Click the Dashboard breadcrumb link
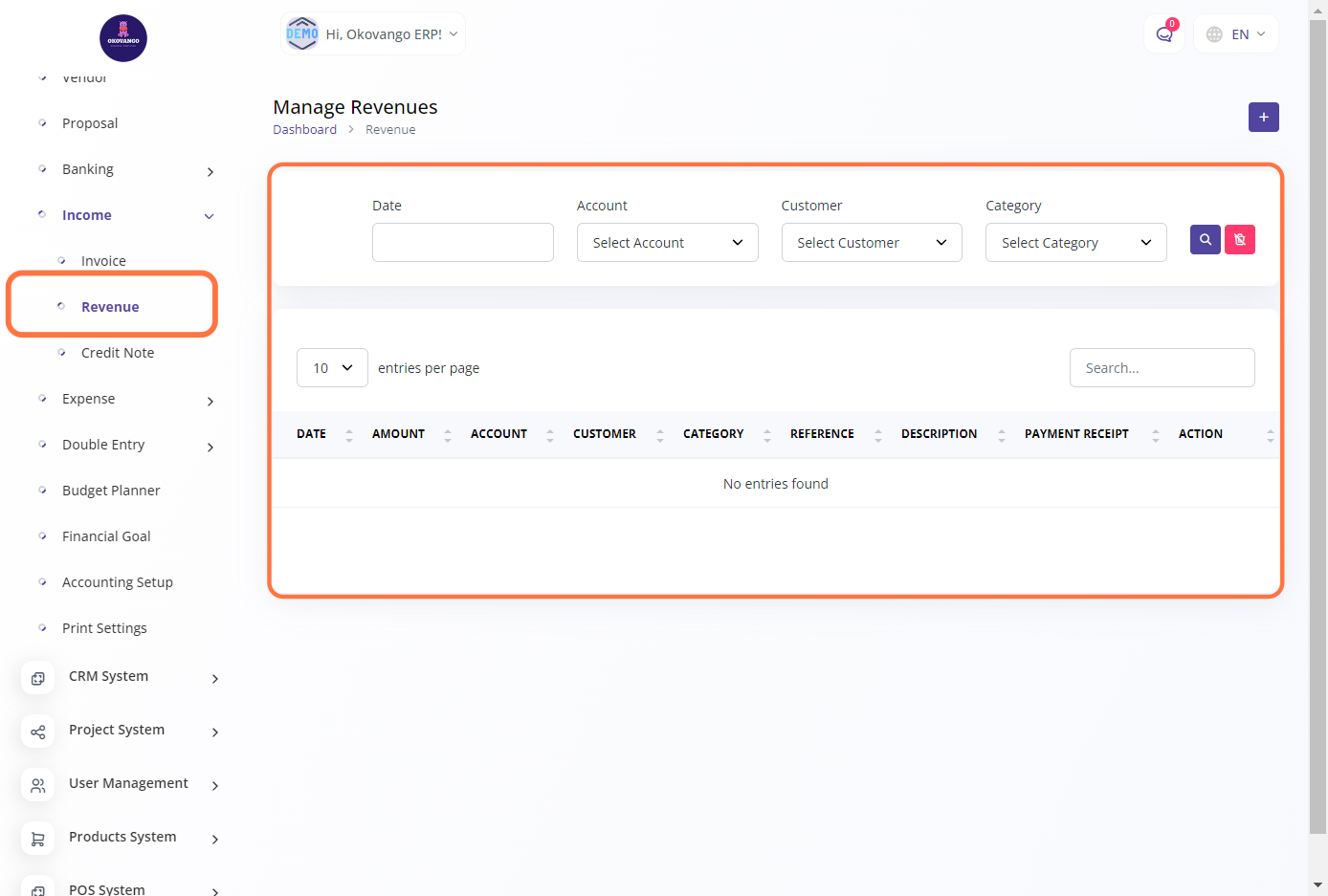Screen dimensions: 1328x896 [x=304, y=130]
